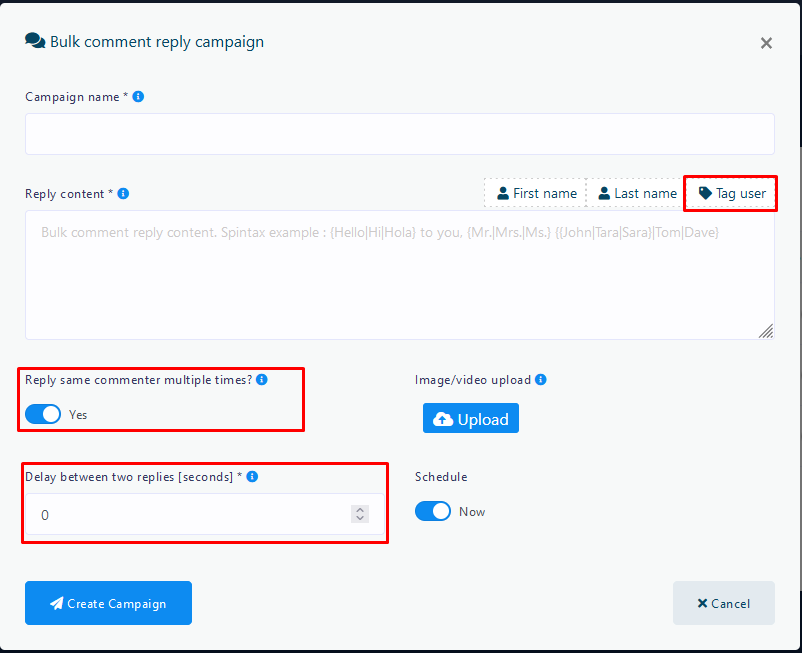The height and width of the screenshot is (653, 802).
Task: Click the Upload button
Action: (471, 419)
